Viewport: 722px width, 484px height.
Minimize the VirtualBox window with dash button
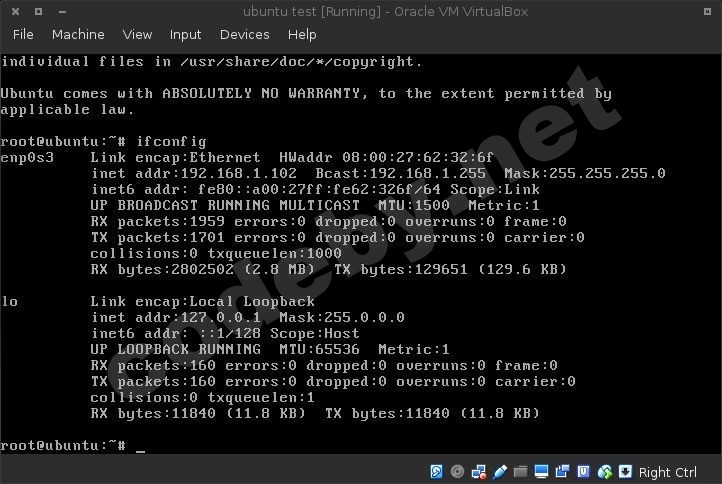(62, 12)
